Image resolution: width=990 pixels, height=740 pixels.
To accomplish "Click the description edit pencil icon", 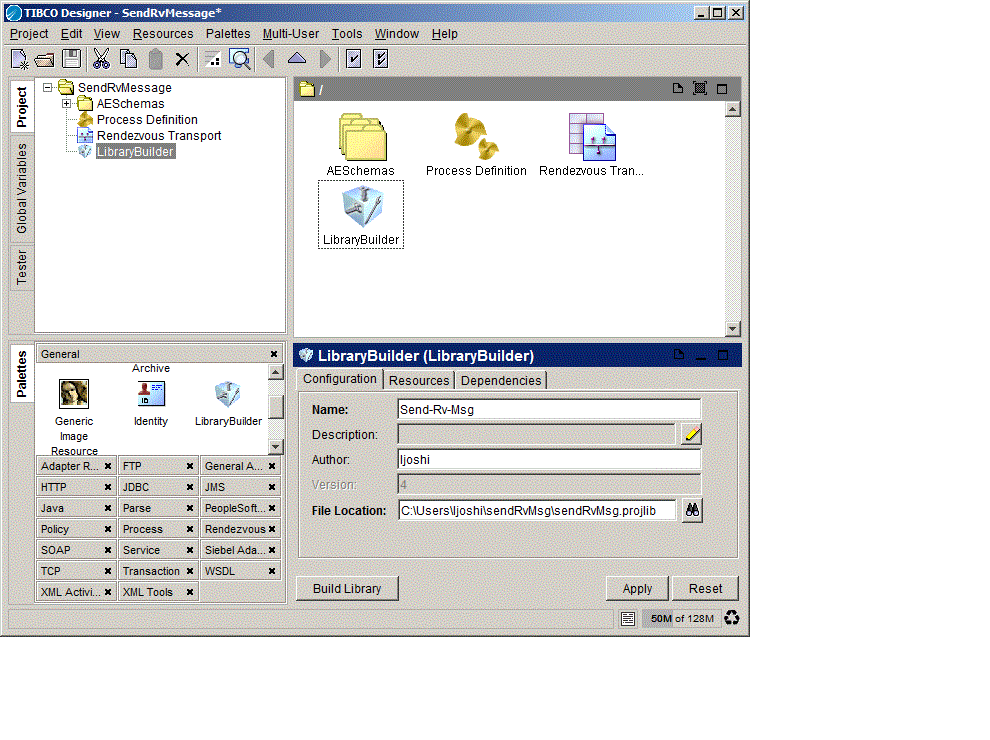I will pos(692,434).
